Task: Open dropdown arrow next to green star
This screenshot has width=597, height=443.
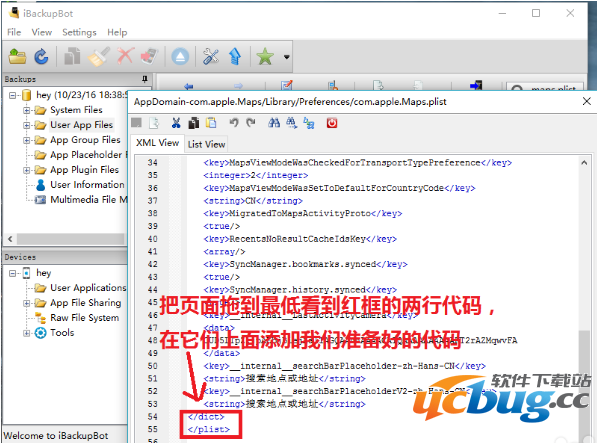Action: [x=287, y=57]
